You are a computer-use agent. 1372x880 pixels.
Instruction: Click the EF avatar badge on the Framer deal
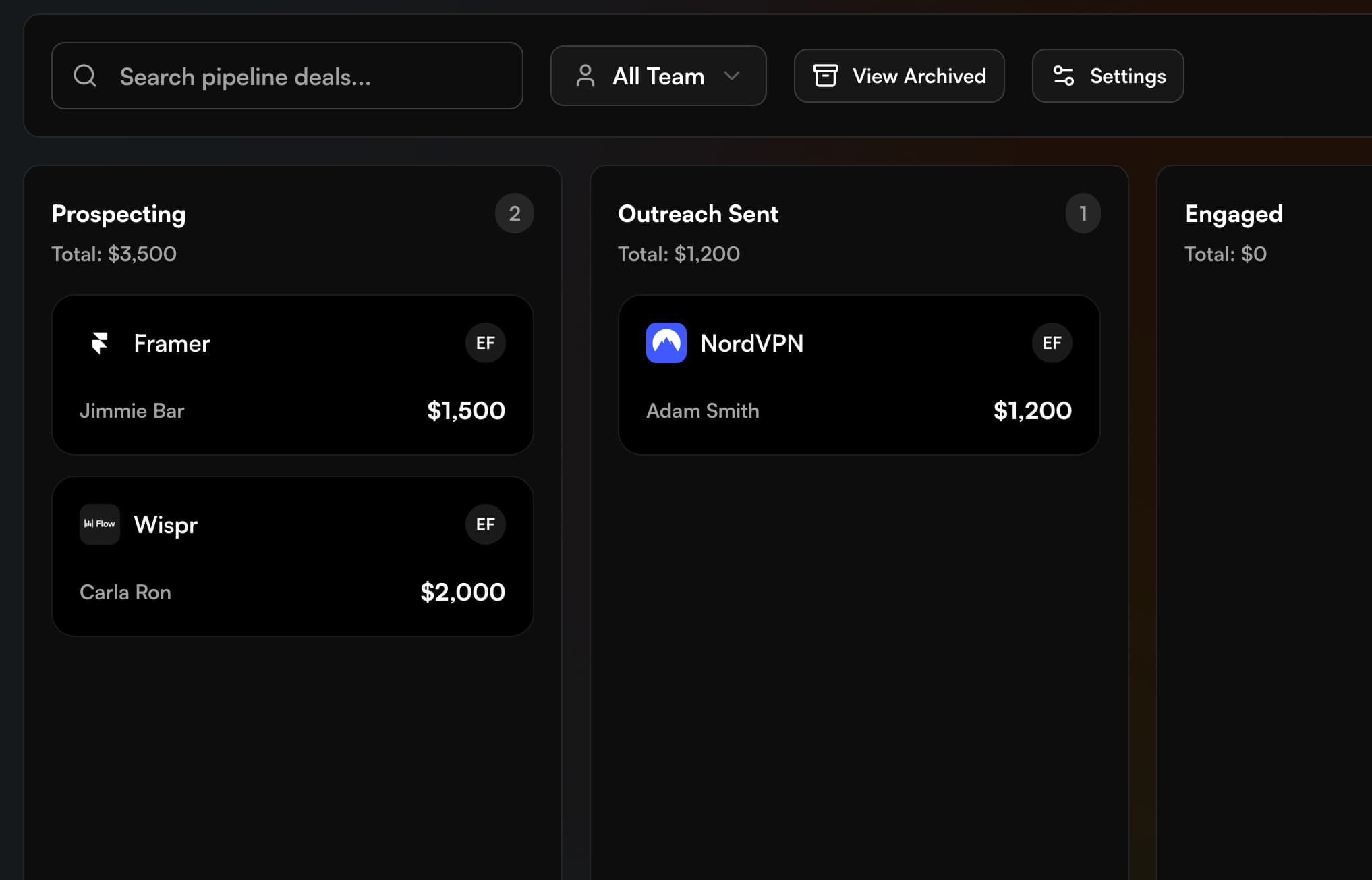pos(485,343)
